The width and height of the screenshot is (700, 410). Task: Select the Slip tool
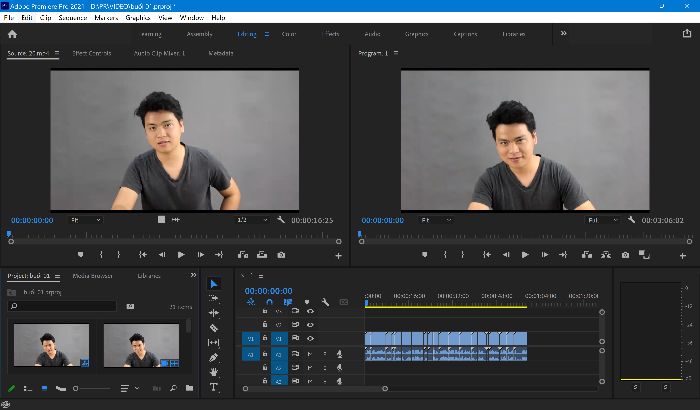214,343
